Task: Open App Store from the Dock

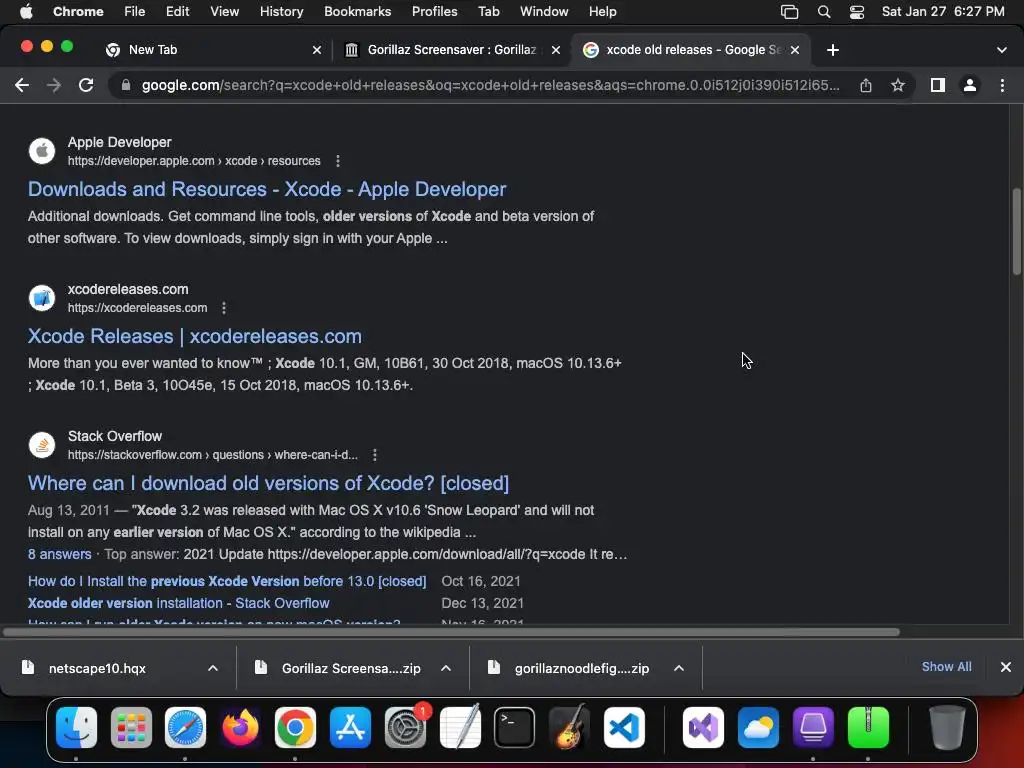Action: [350, 727]
